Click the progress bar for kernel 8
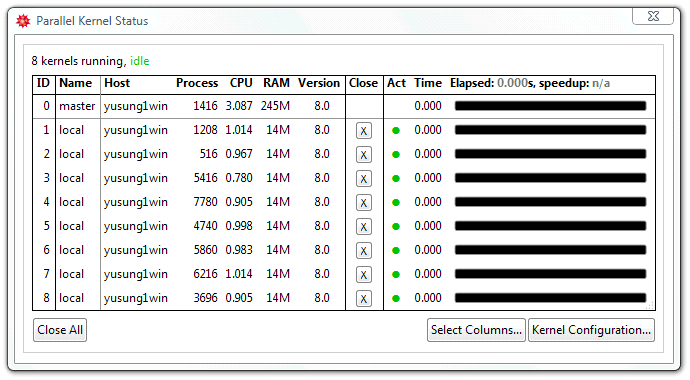Image resolution: width=690 pixels, height=380 pixels. coord(551,298)
